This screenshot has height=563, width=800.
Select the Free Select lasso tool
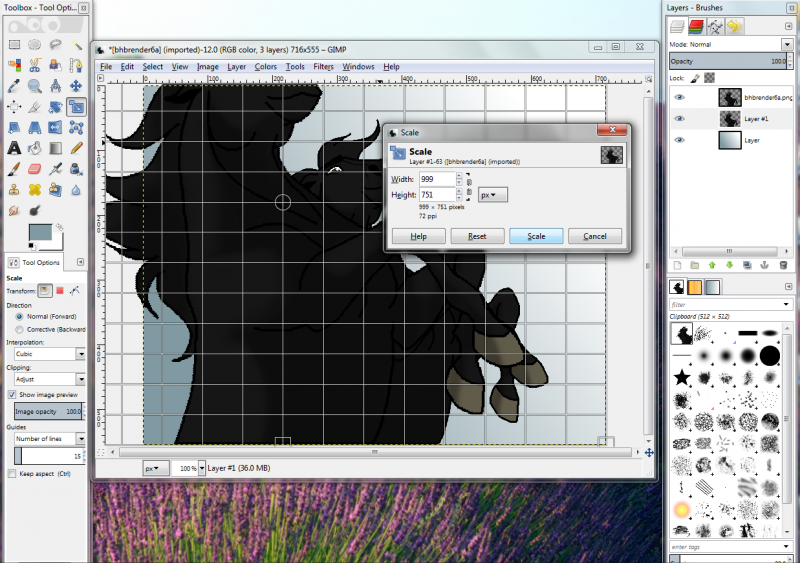click(x=55, y=45)
